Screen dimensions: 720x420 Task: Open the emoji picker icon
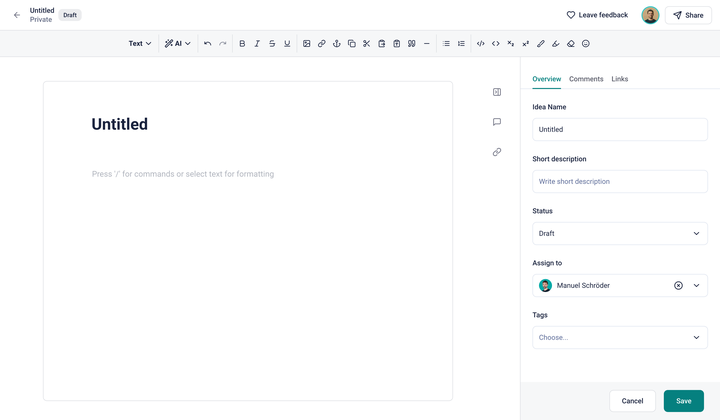(586, 44)
